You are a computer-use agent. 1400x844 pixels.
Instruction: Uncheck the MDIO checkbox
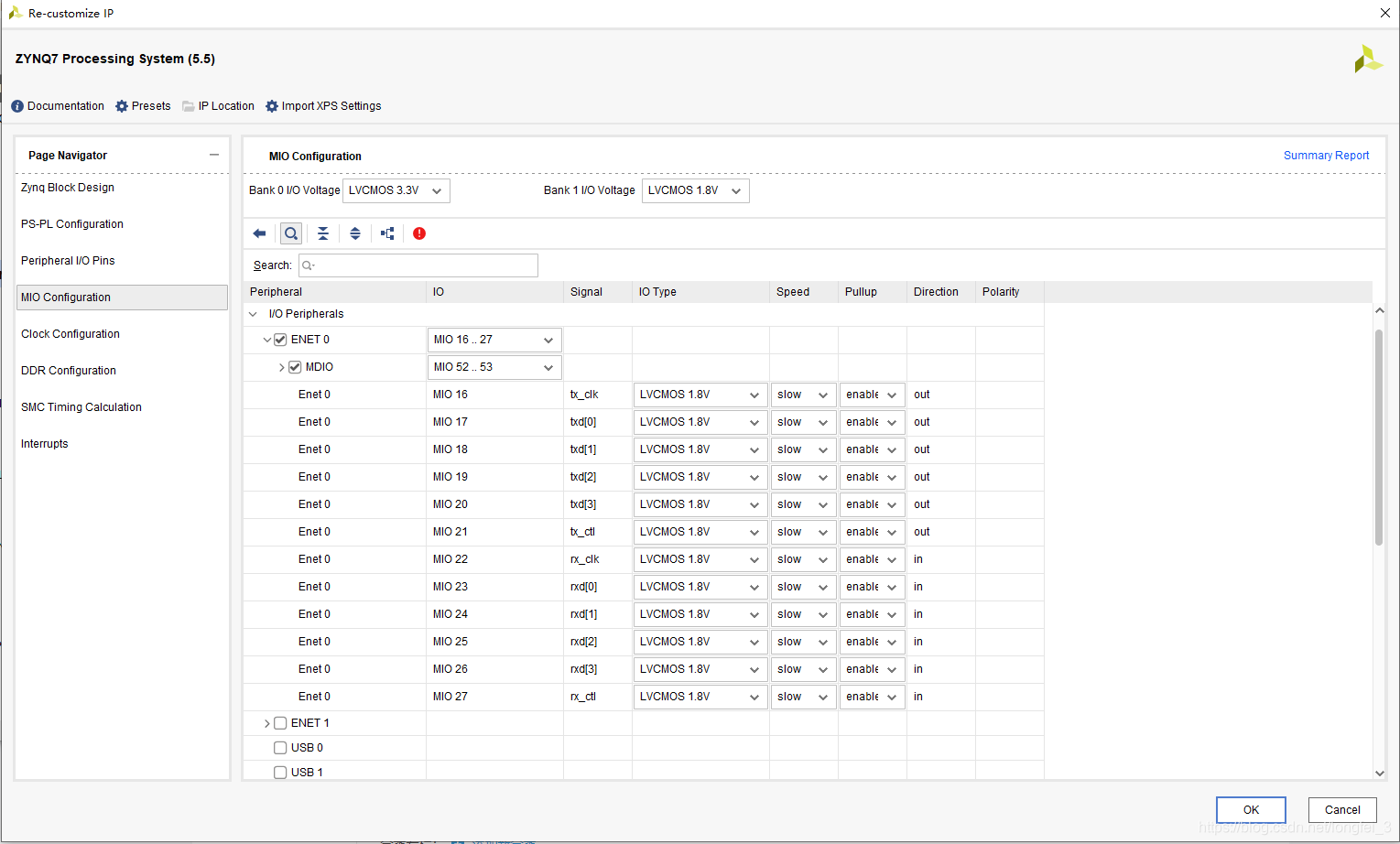(x=295, y=367)
